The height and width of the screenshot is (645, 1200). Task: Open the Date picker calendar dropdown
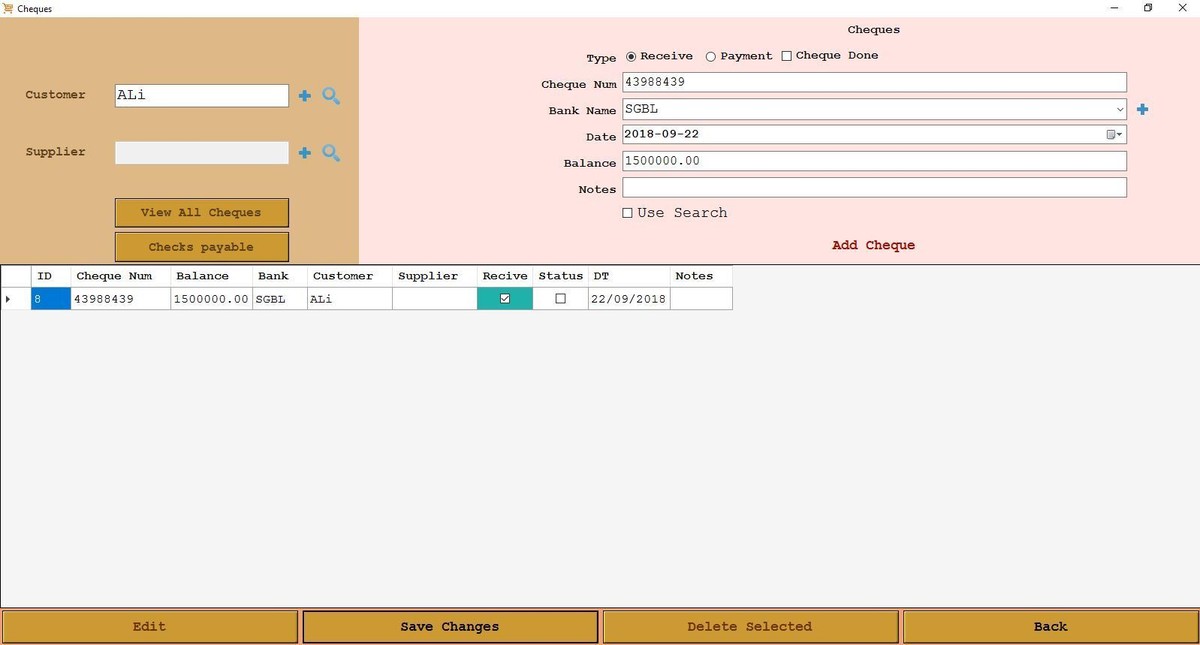coord(1114,134)
